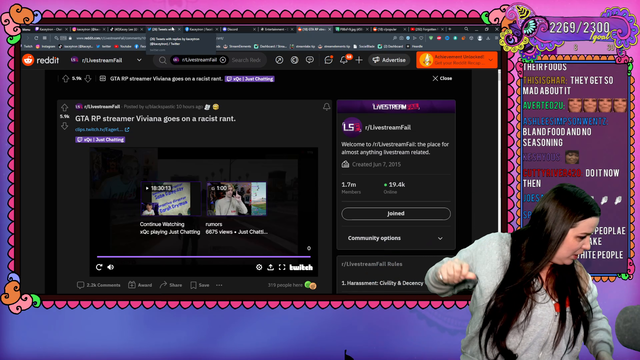Expand Community options
Image resolution: width=640 pixels, height=360 pixels.
pos(395,238)
